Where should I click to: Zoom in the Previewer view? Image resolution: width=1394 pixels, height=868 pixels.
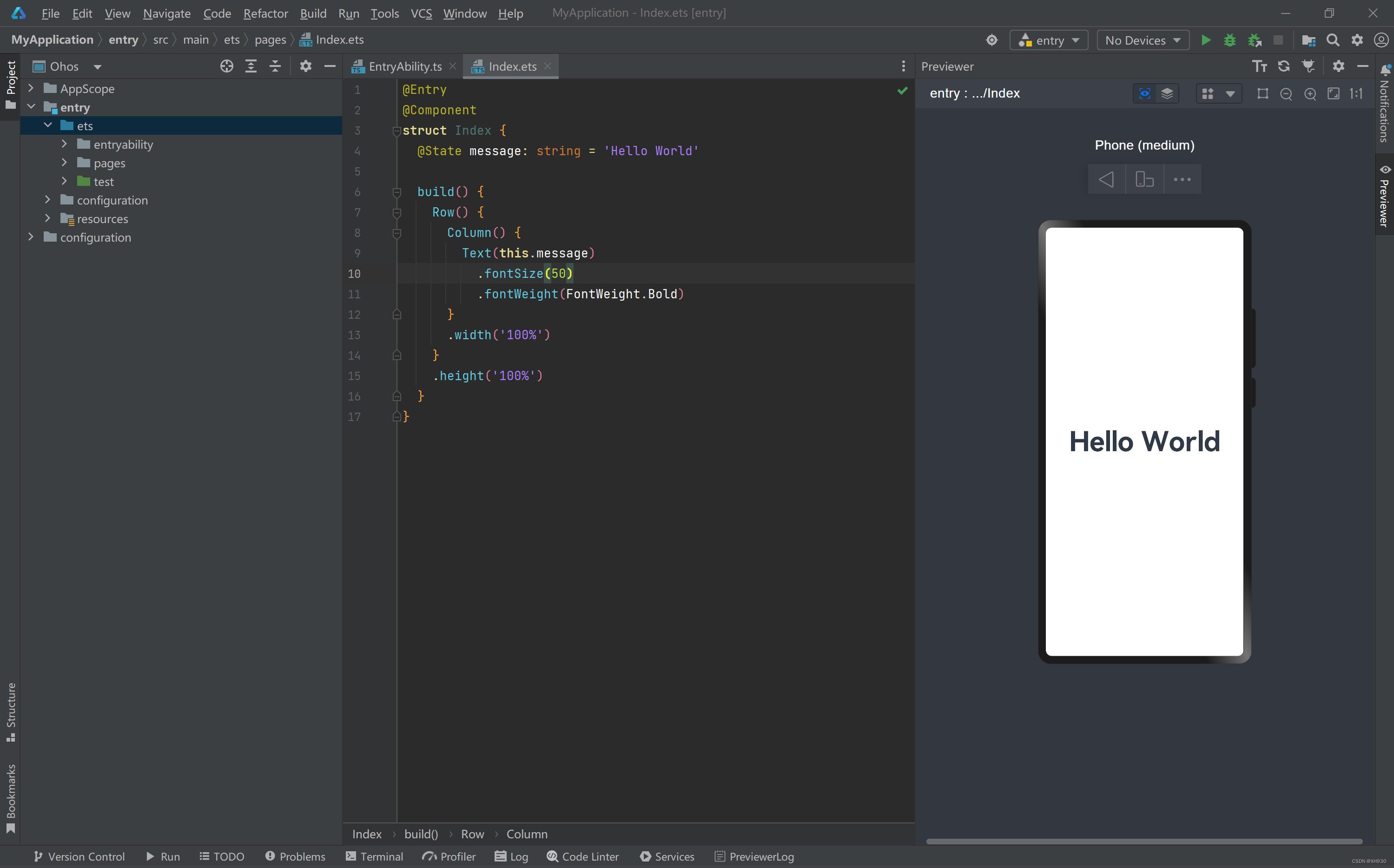tap(1309, 94)
